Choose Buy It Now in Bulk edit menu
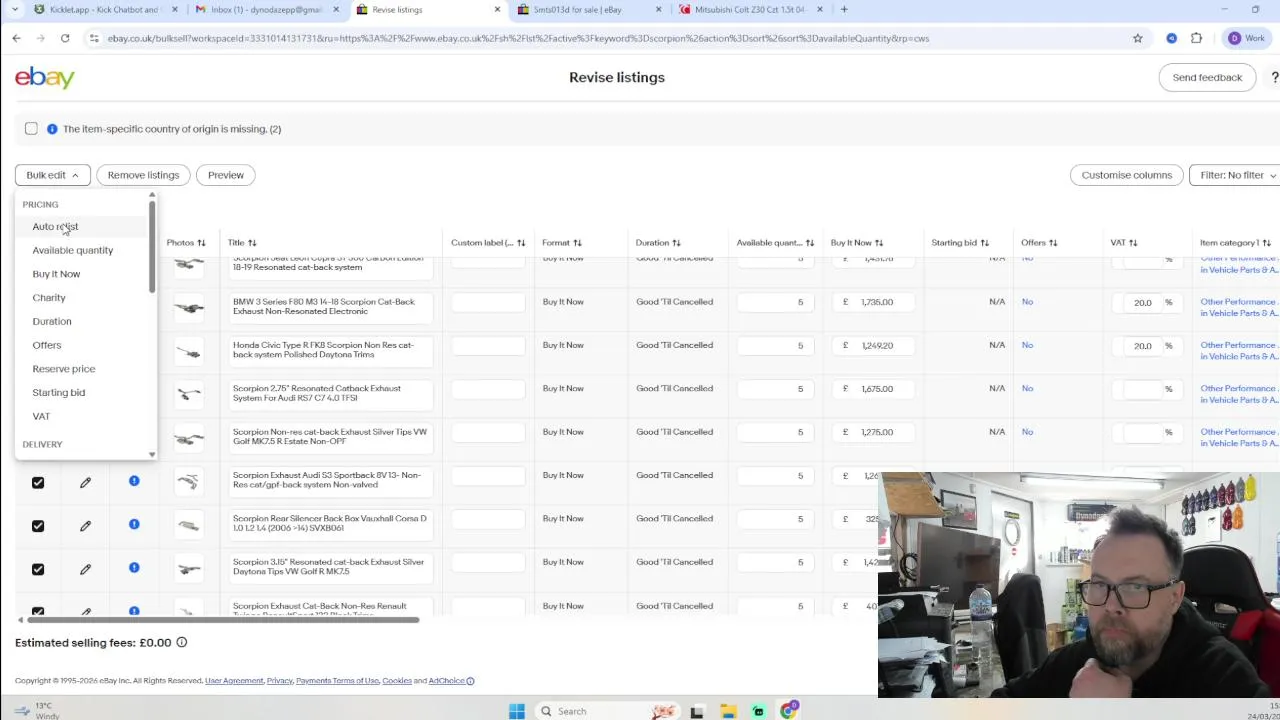The width and height of the screenshot is (1280, 720). pos(56,274)
